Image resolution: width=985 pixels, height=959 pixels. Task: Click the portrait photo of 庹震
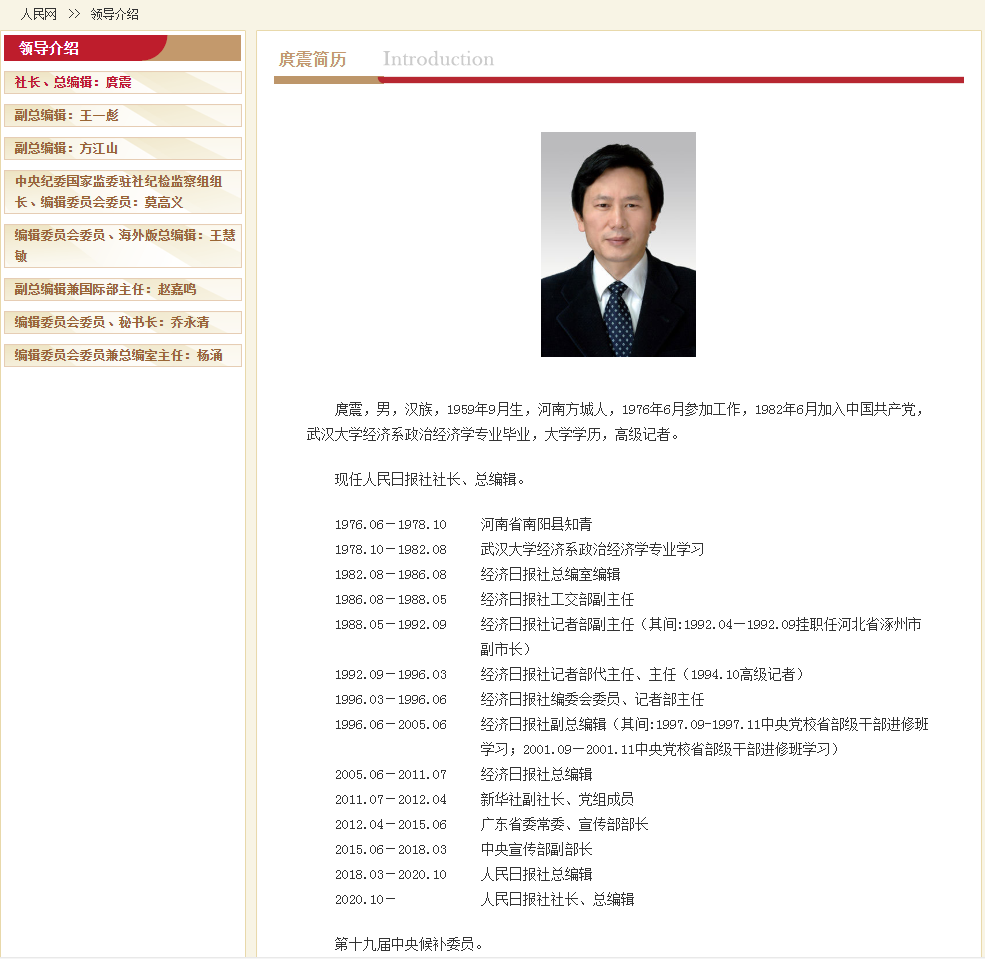pos(618,244)
